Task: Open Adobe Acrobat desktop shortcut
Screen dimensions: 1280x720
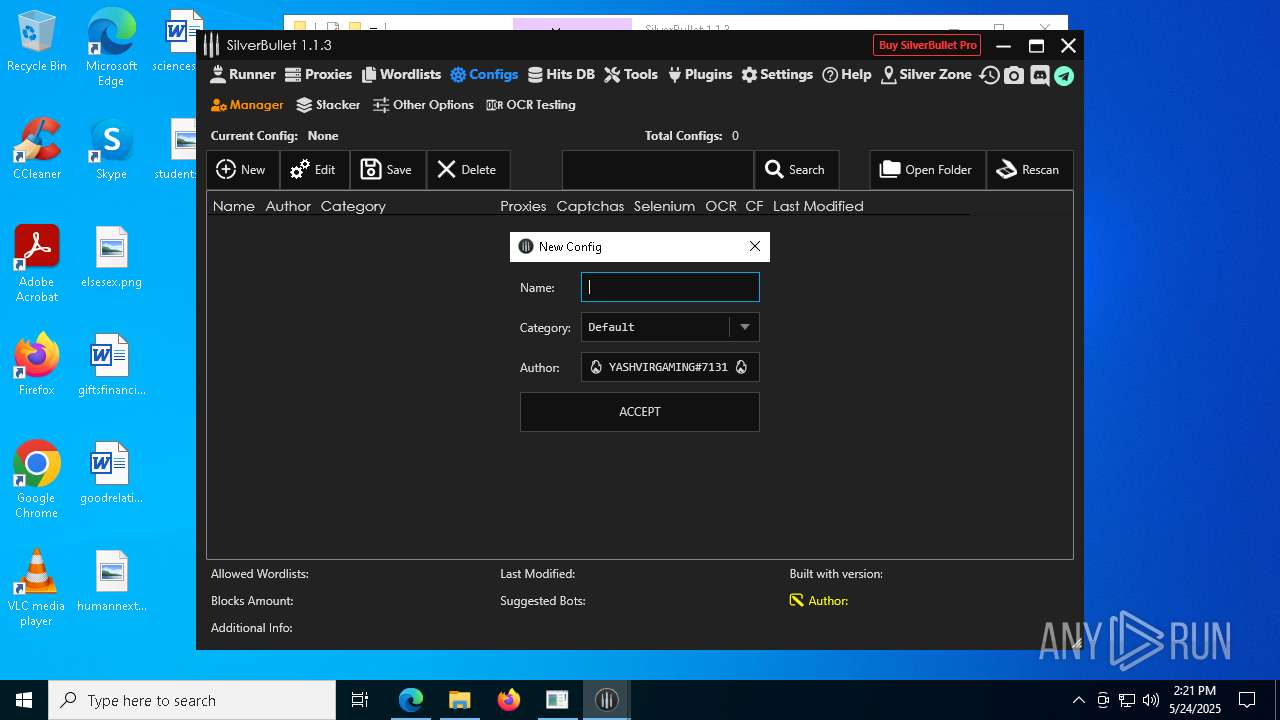Action: point(37,264)
